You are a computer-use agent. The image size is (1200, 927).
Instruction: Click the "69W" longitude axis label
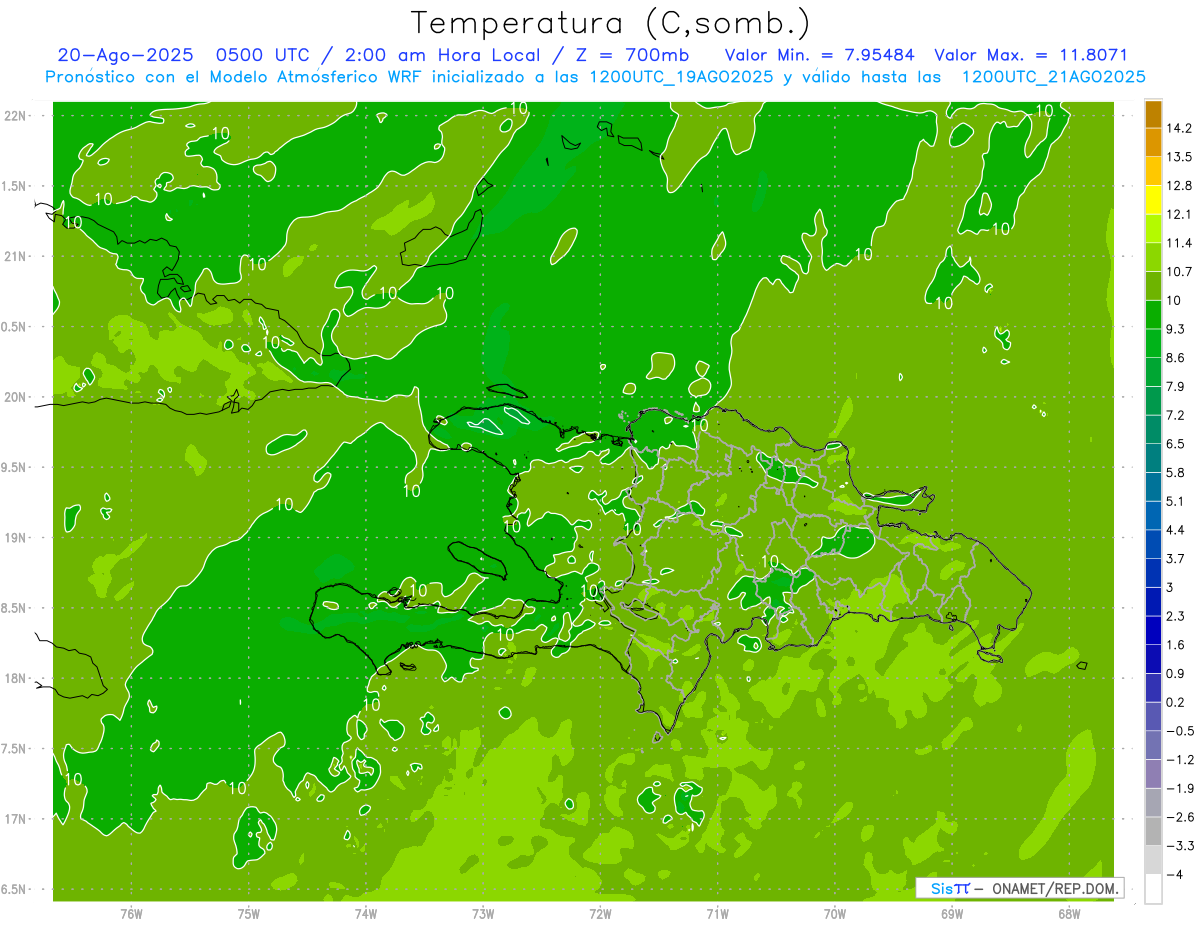952,913
